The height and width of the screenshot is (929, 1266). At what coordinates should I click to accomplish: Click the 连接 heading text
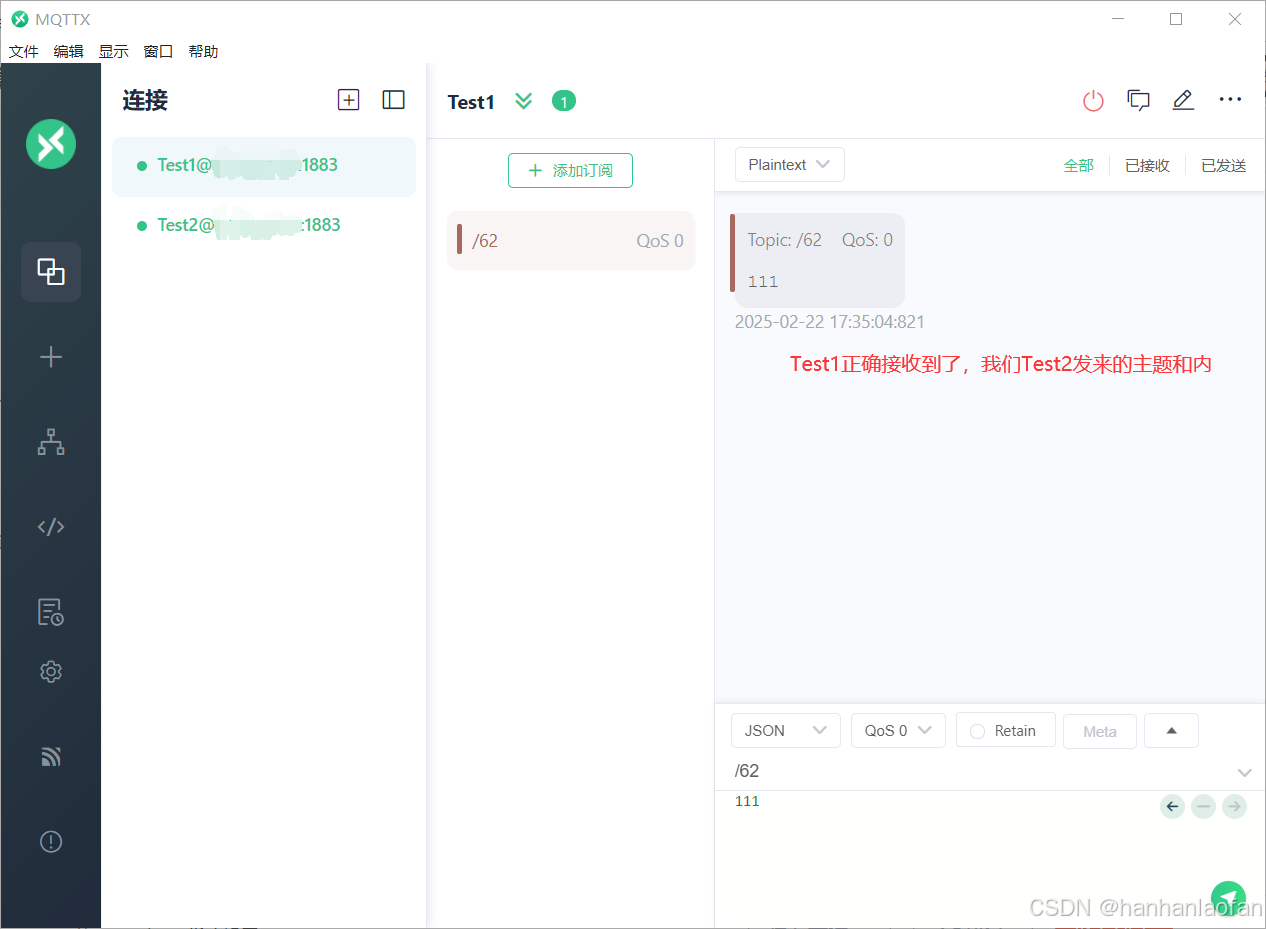(145, 100)
